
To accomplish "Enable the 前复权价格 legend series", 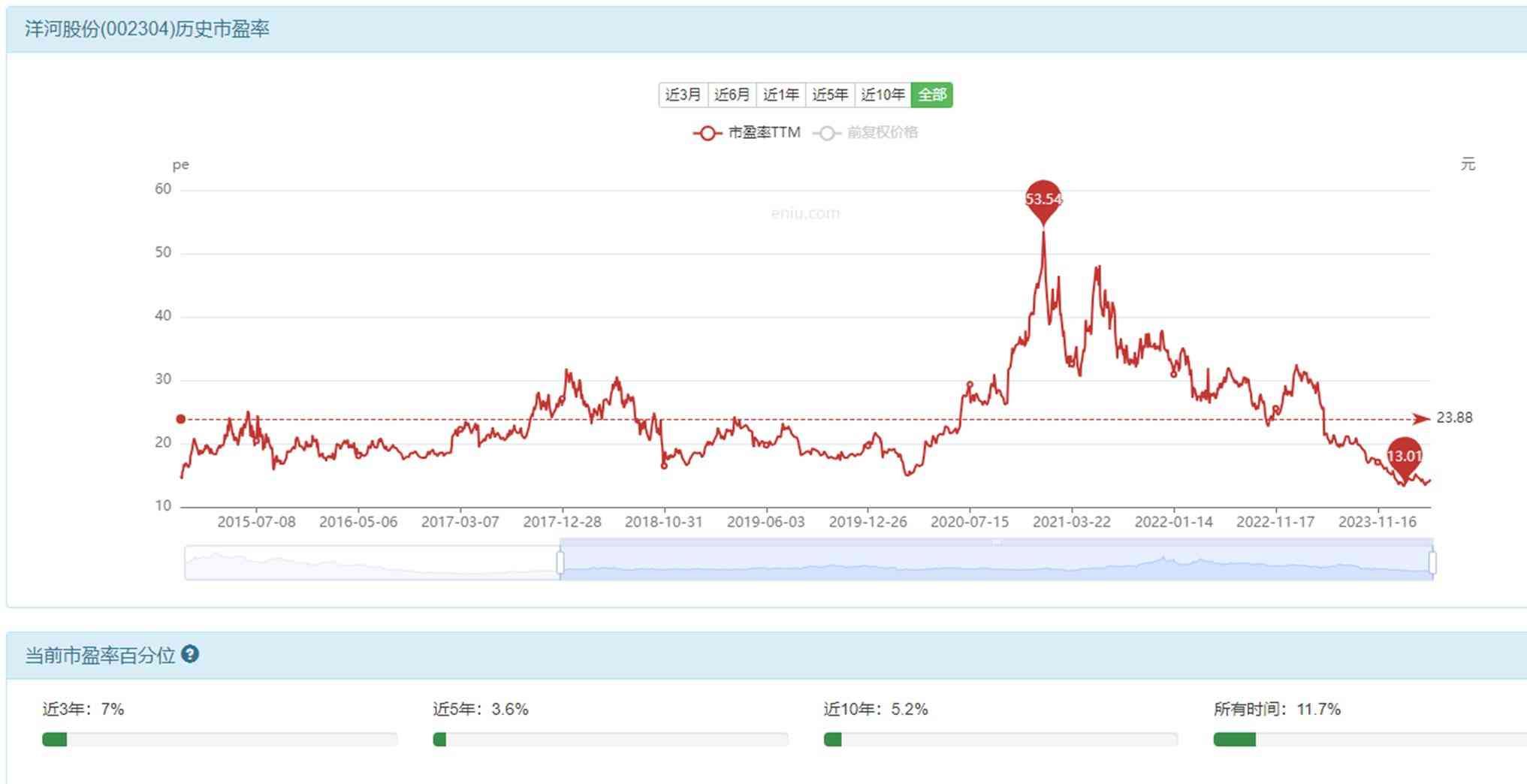I will (866, 133).
